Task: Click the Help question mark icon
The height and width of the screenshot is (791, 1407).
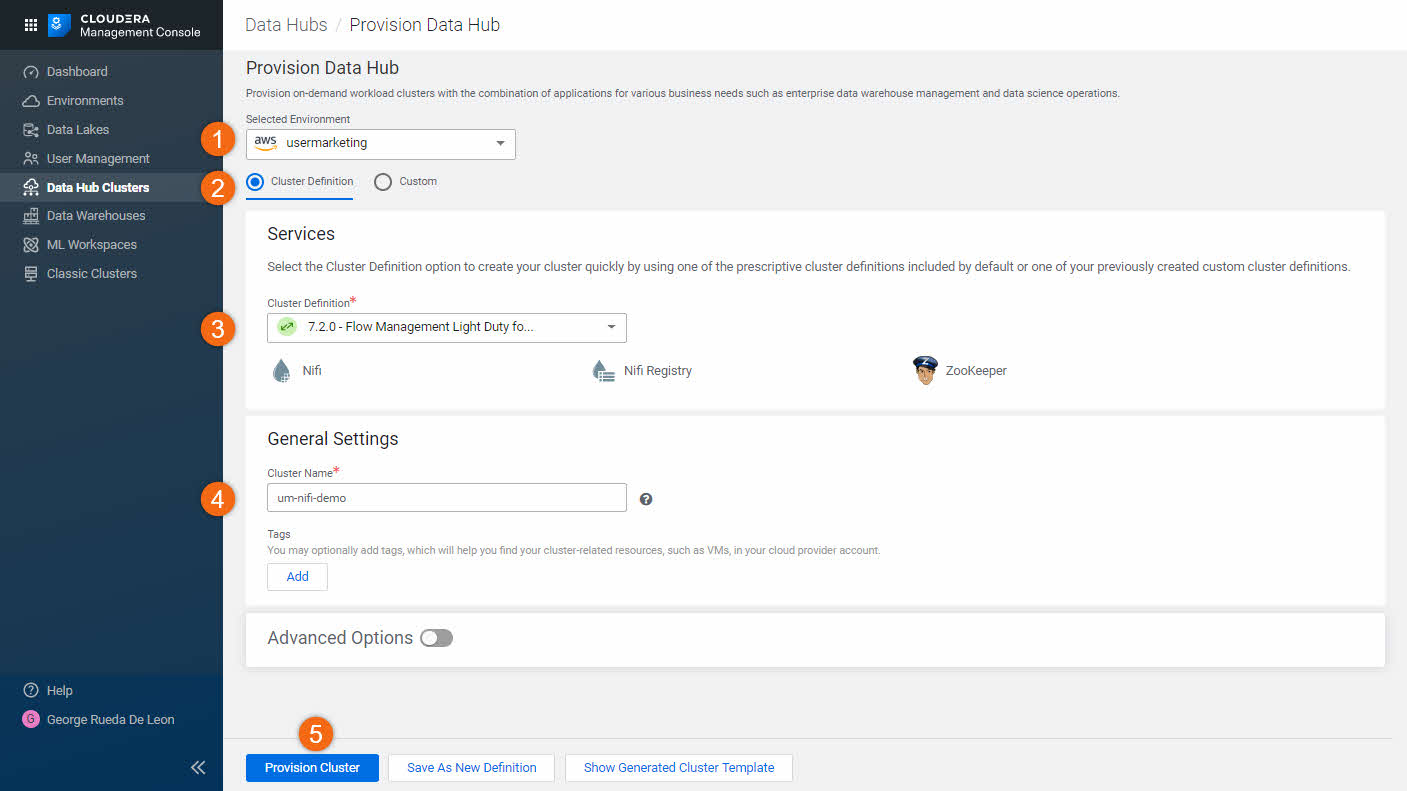Action: tap(31, 691)
